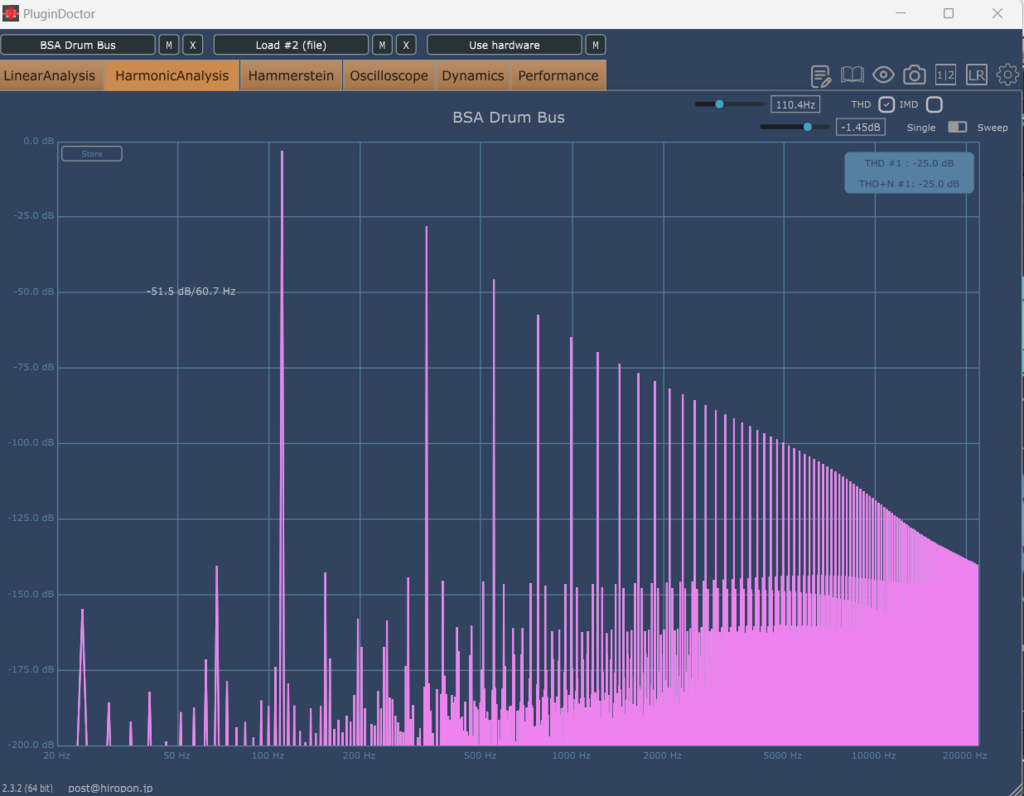Minimize the PluginDoctor window
Viewport: 1024px width, 796px height.
click(x=901, y=13)
